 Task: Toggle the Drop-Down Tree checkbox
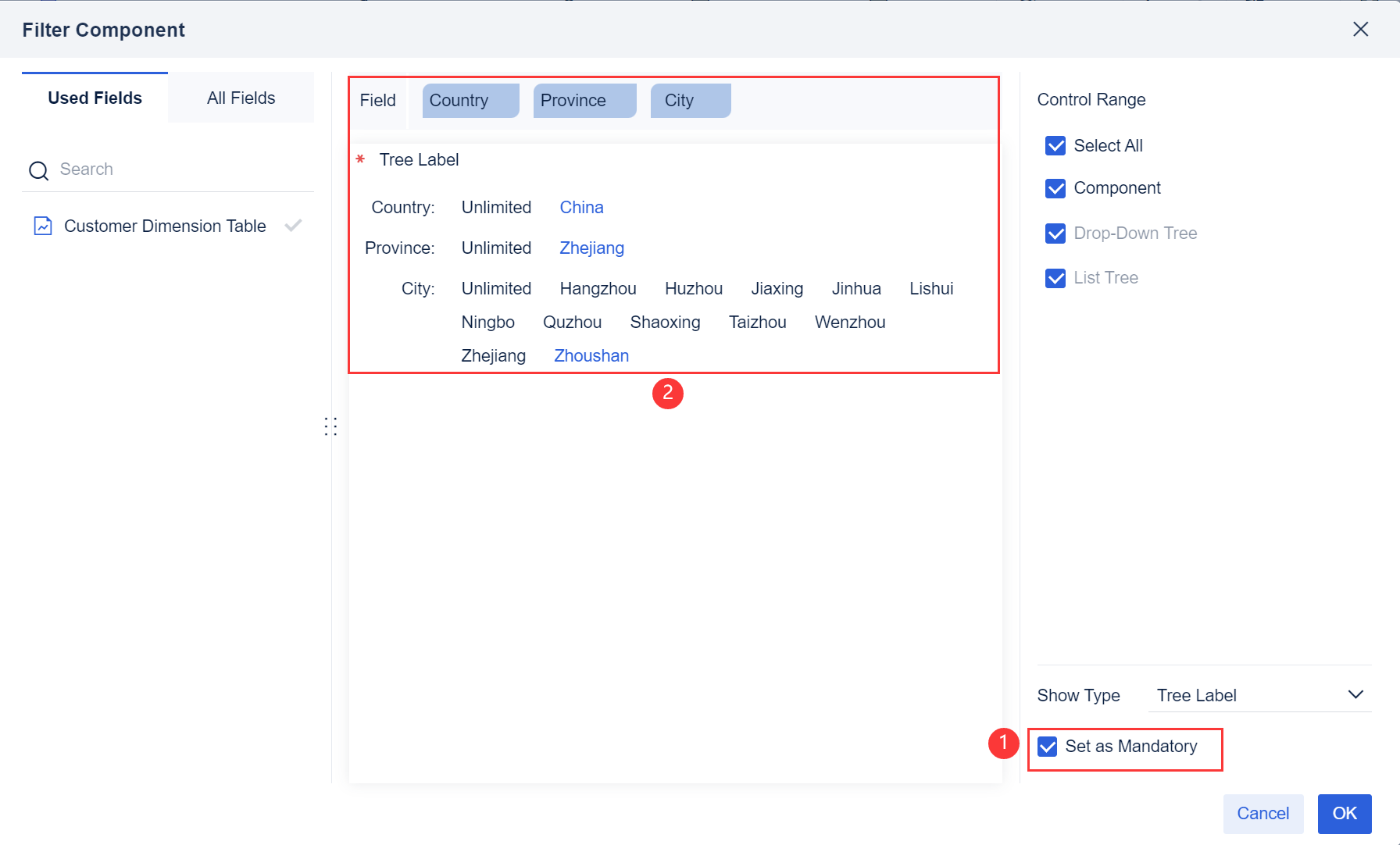coord(1055,234)
